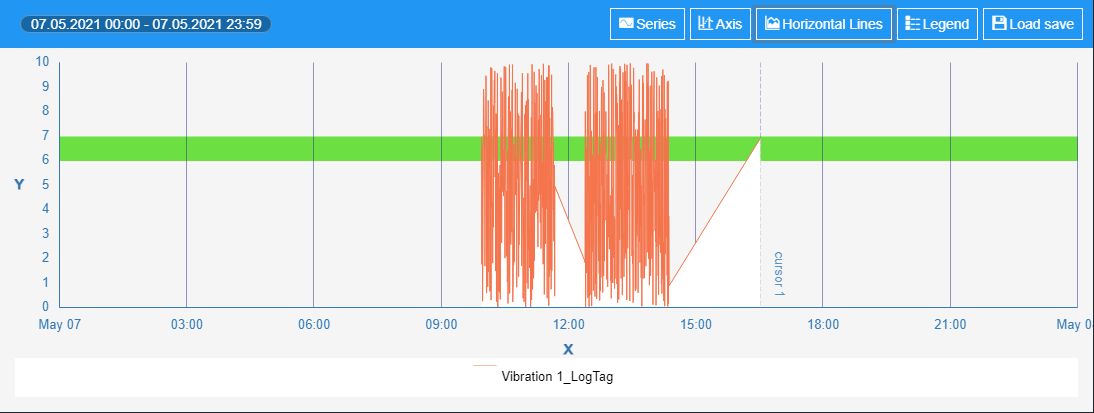This screenshot has height=413, width=1094.
Task: Select the Horizontal Lines button
Action: [x=824, y=24]
